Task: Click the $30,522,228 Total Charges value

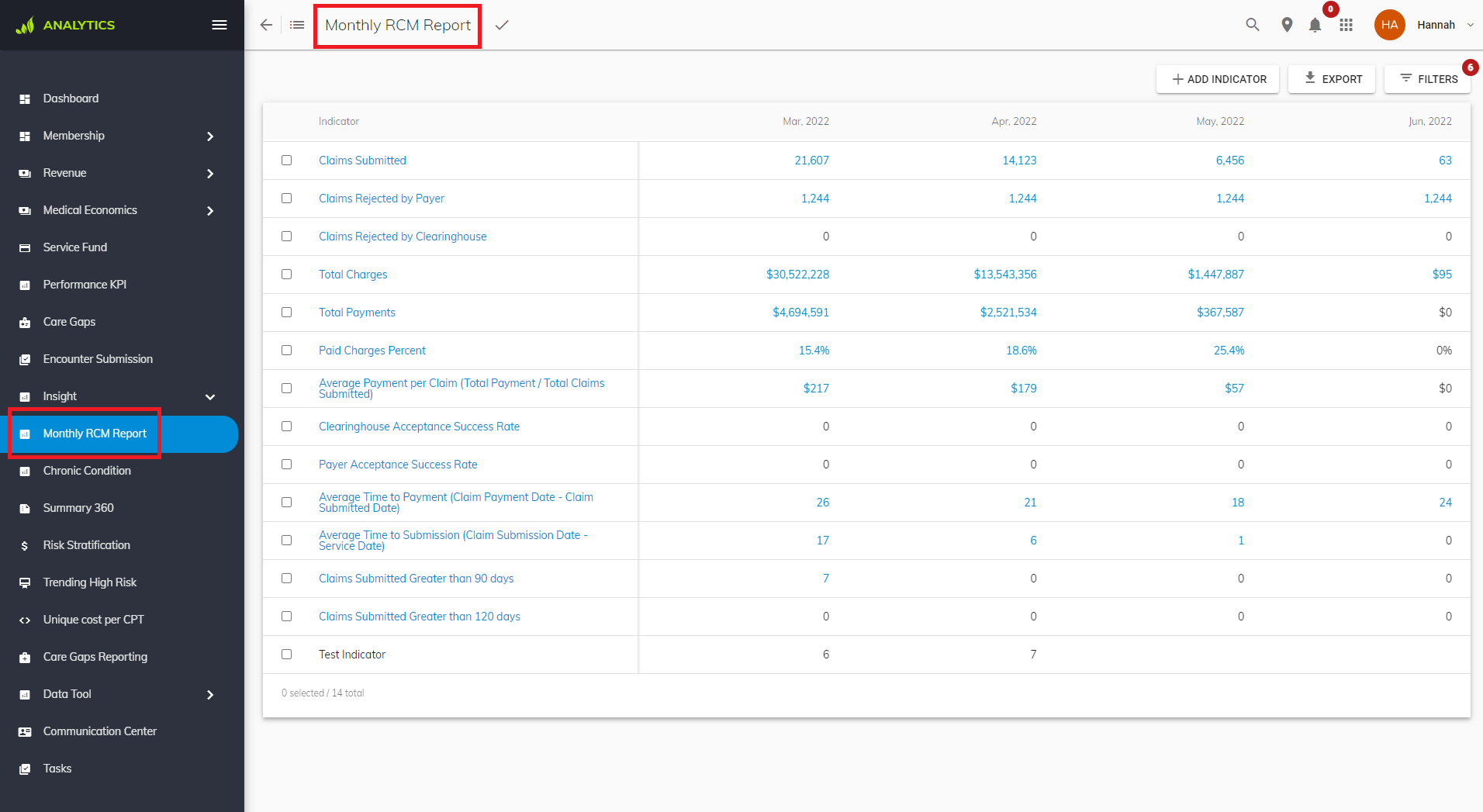Action: click(x=798, y=275)
